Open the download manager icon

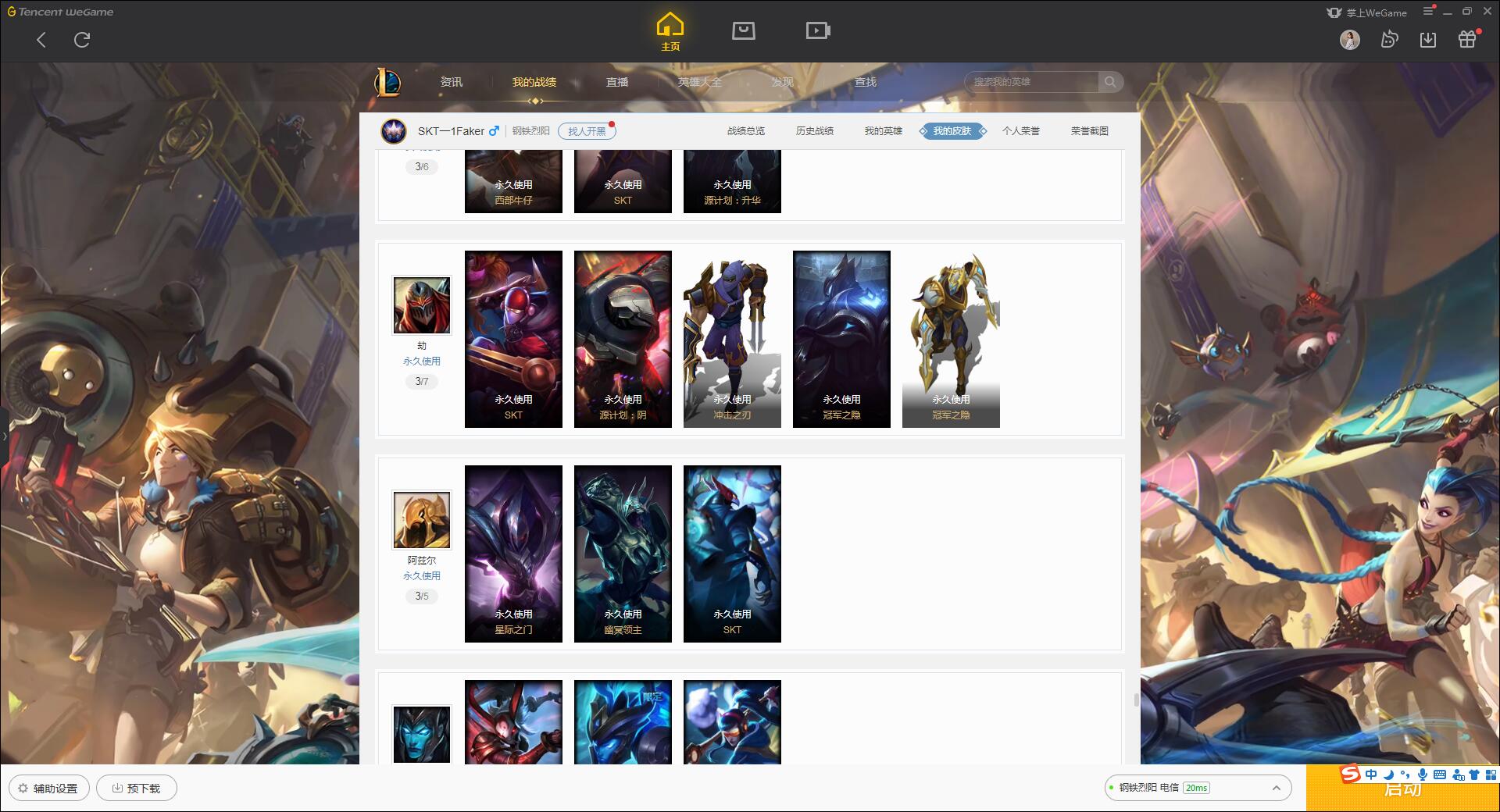1428,40
